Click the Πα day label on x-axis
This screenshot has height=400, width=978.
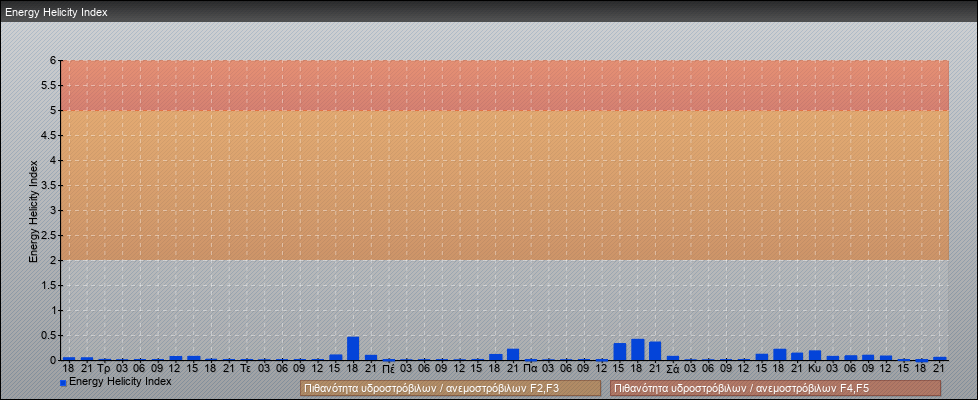click(531, 369)
